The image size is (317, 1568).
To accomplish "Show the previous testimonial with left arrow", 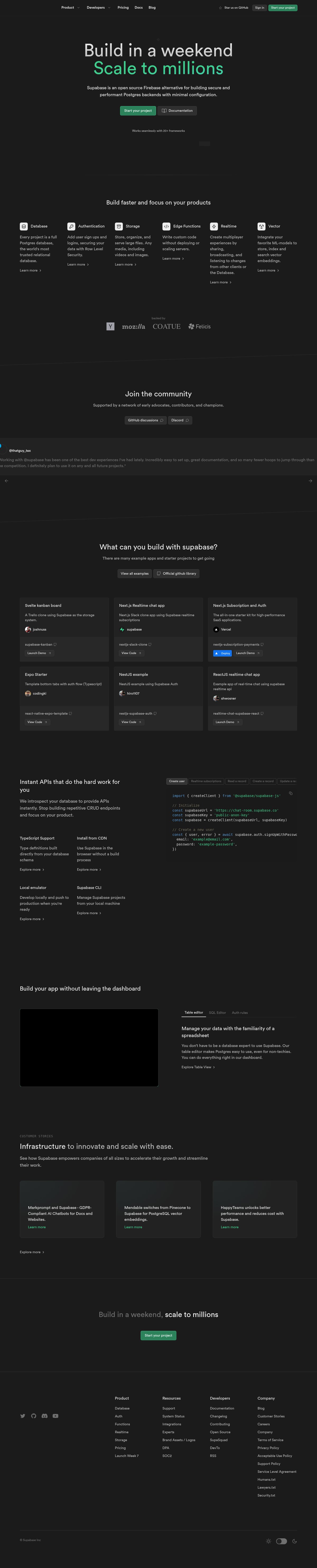I will click(x=7, y=481).
